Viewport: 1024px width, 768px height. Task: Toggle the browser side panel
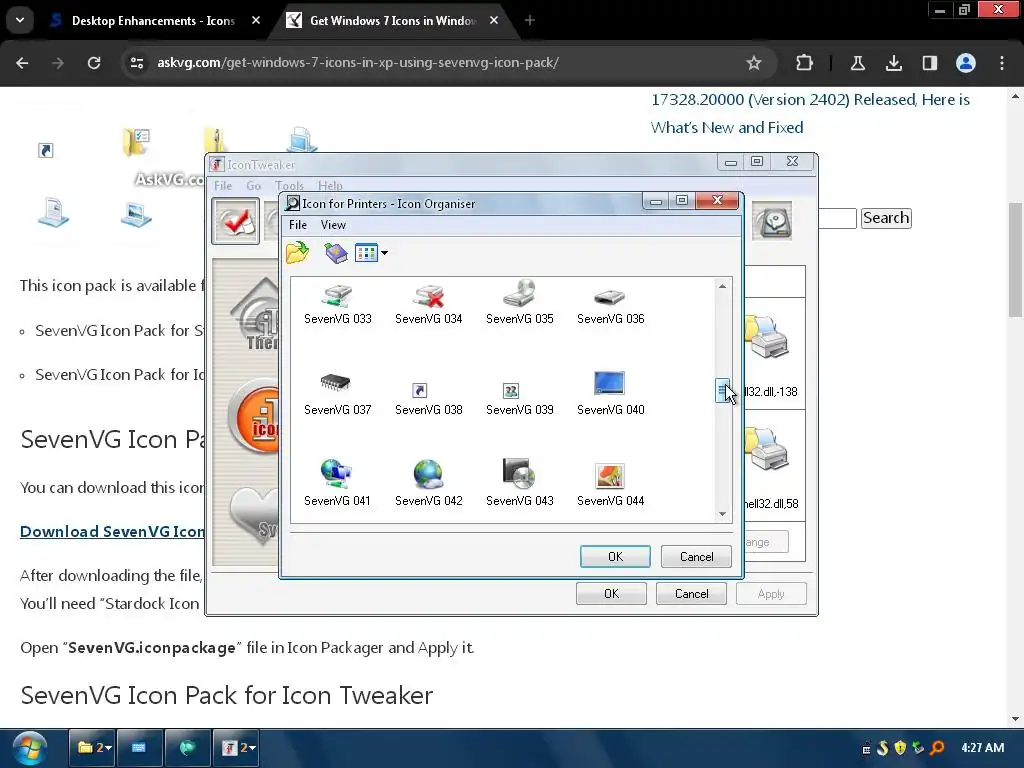click(x=929, y=63)
